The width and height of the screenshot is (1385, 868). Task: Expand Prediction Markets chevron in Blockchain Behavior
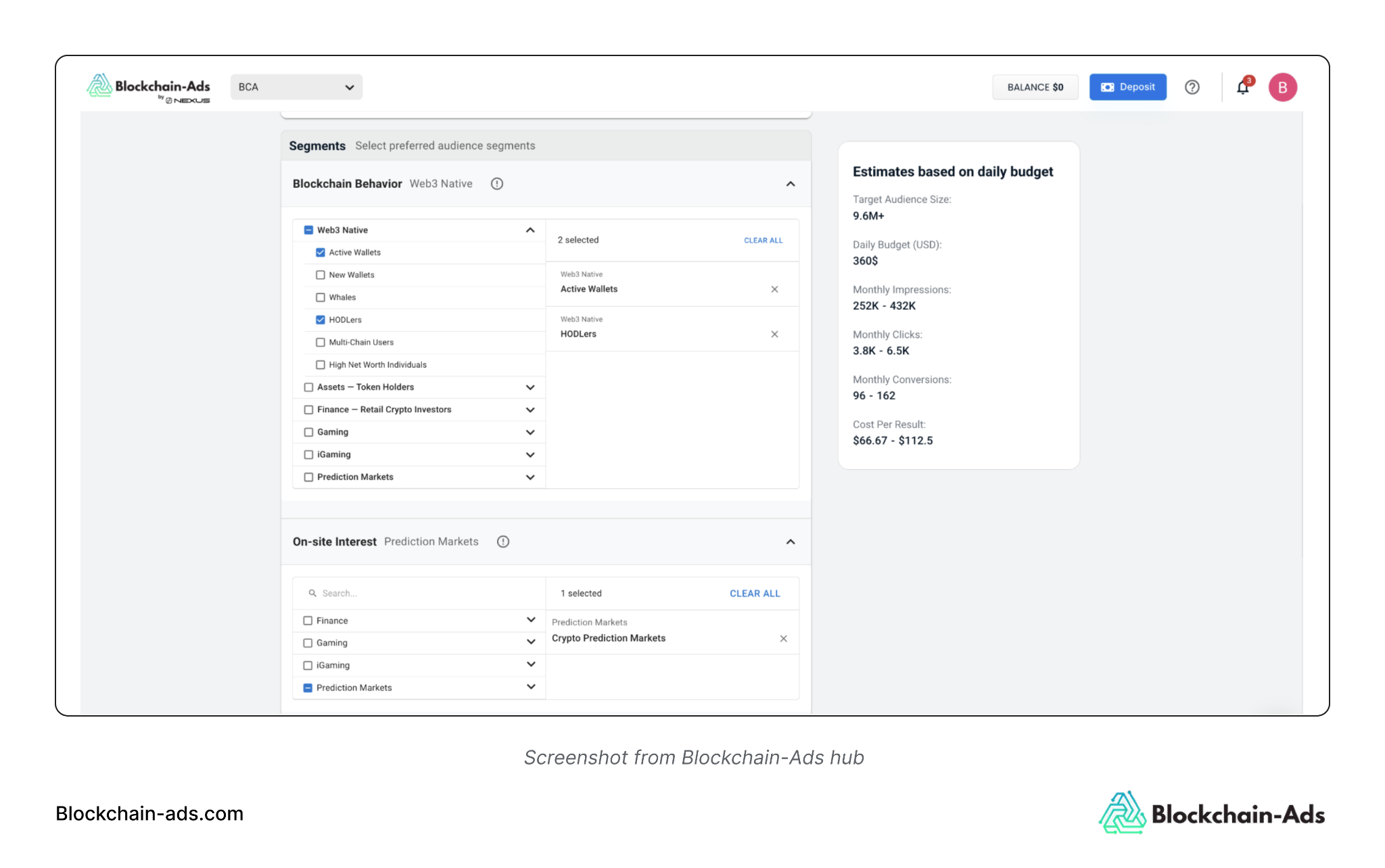click(530, 477)
